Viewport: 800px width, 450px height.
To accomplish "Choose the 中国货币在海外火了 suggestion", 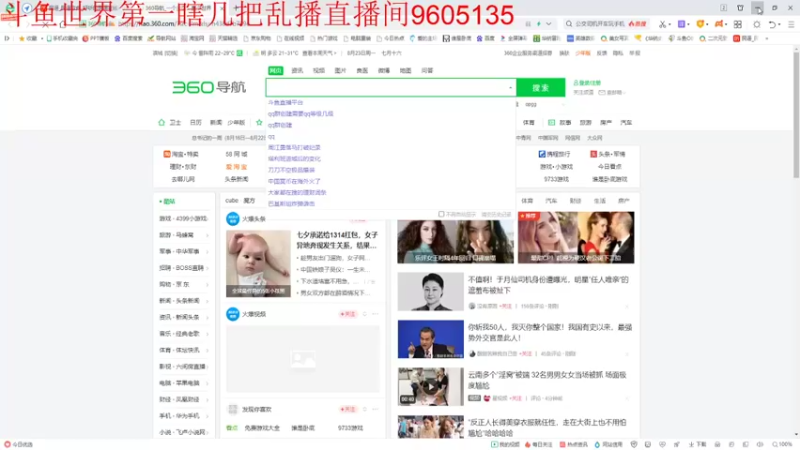I will (294, 181).
